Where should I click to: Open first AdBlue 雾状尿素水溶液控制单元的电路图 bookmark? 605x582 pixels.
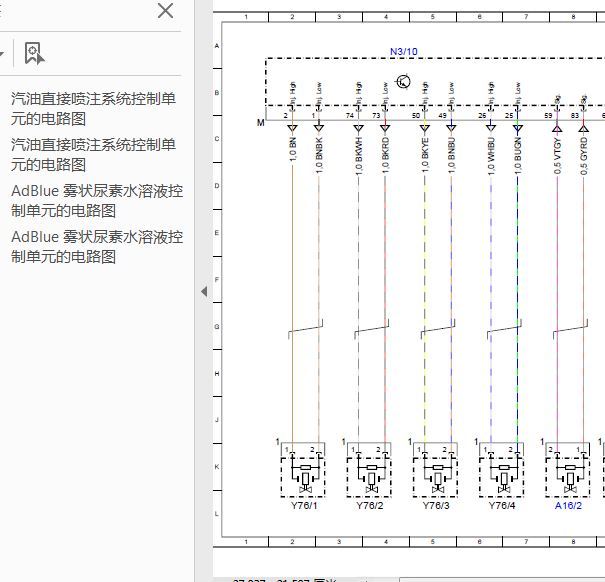pos(97,201)
